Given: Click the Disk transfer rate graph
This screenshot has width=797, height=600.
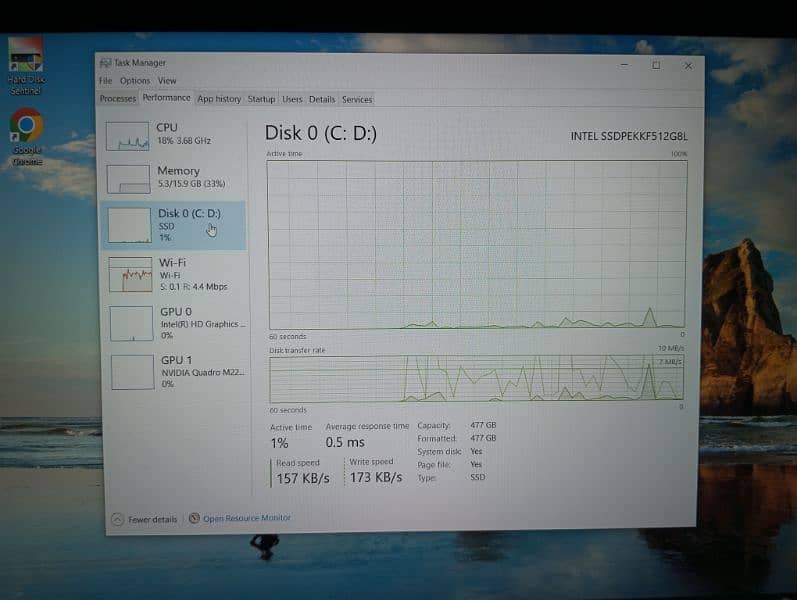Looking at the screenshot, I should coord(477,378).
